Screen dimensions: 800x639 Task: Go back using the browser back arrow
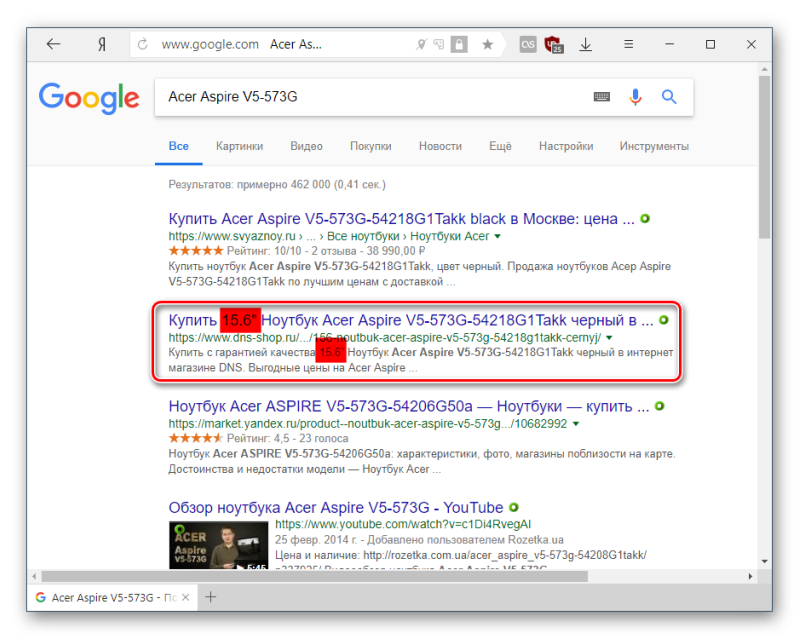tap(54, 44)
